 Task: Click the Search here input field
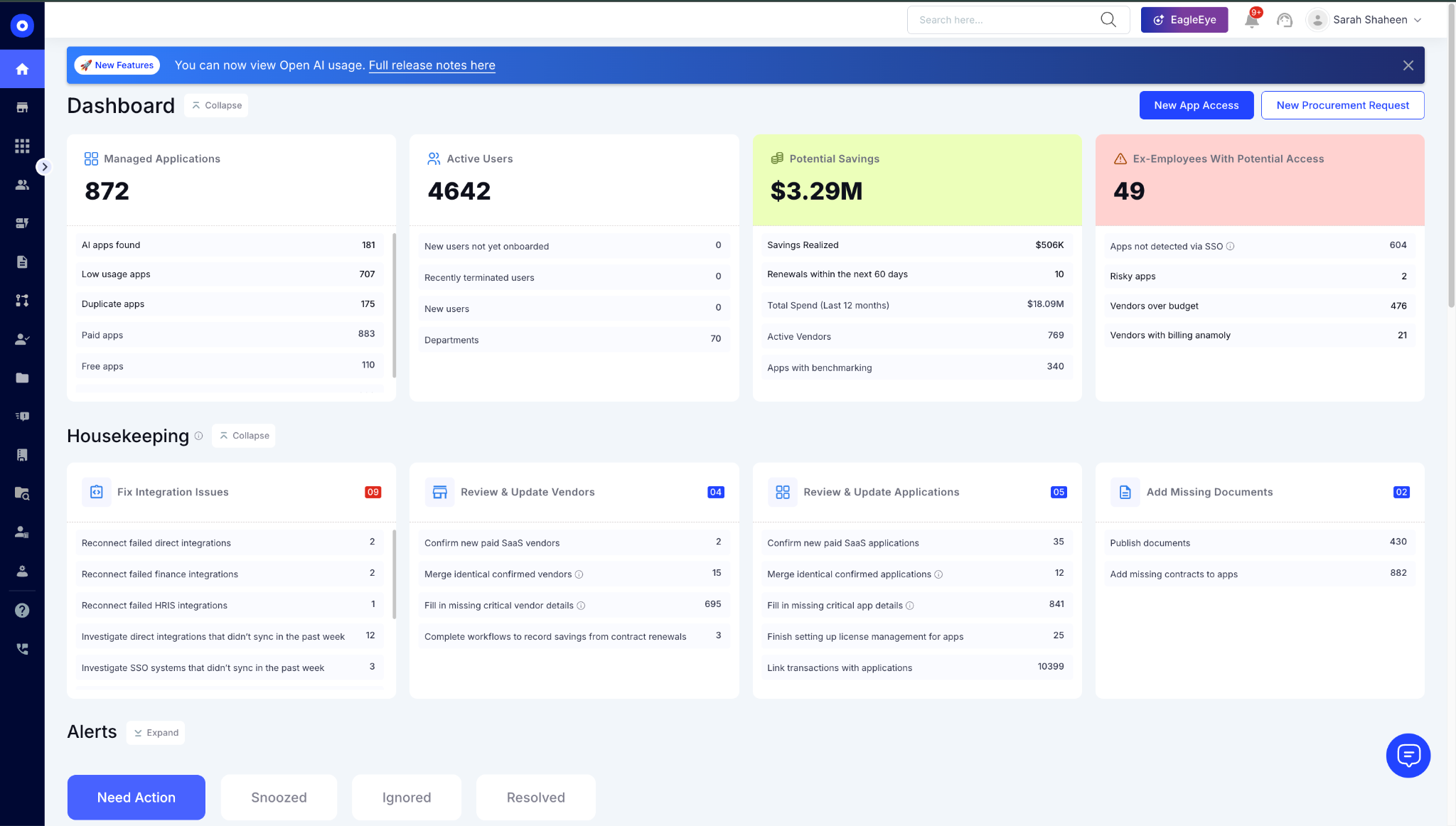[1005, 20]
